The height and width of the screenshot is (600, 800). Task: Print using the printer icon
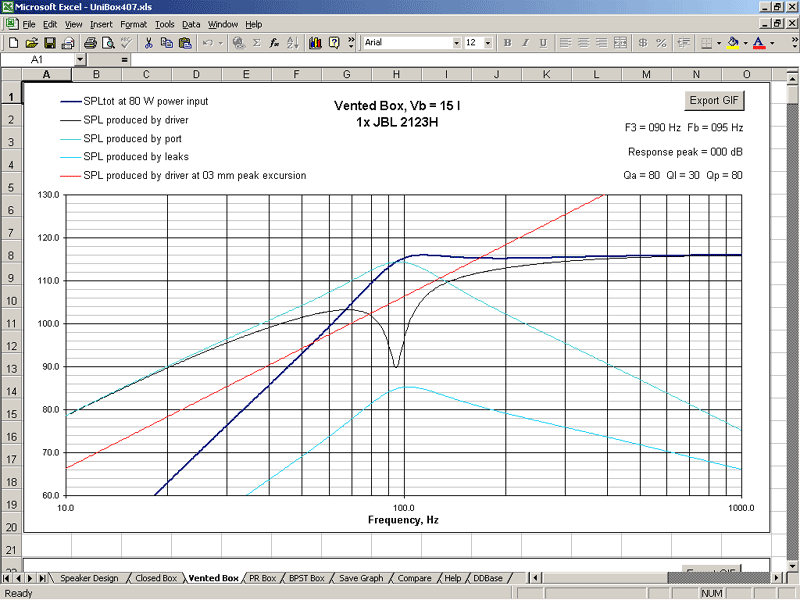90,43
